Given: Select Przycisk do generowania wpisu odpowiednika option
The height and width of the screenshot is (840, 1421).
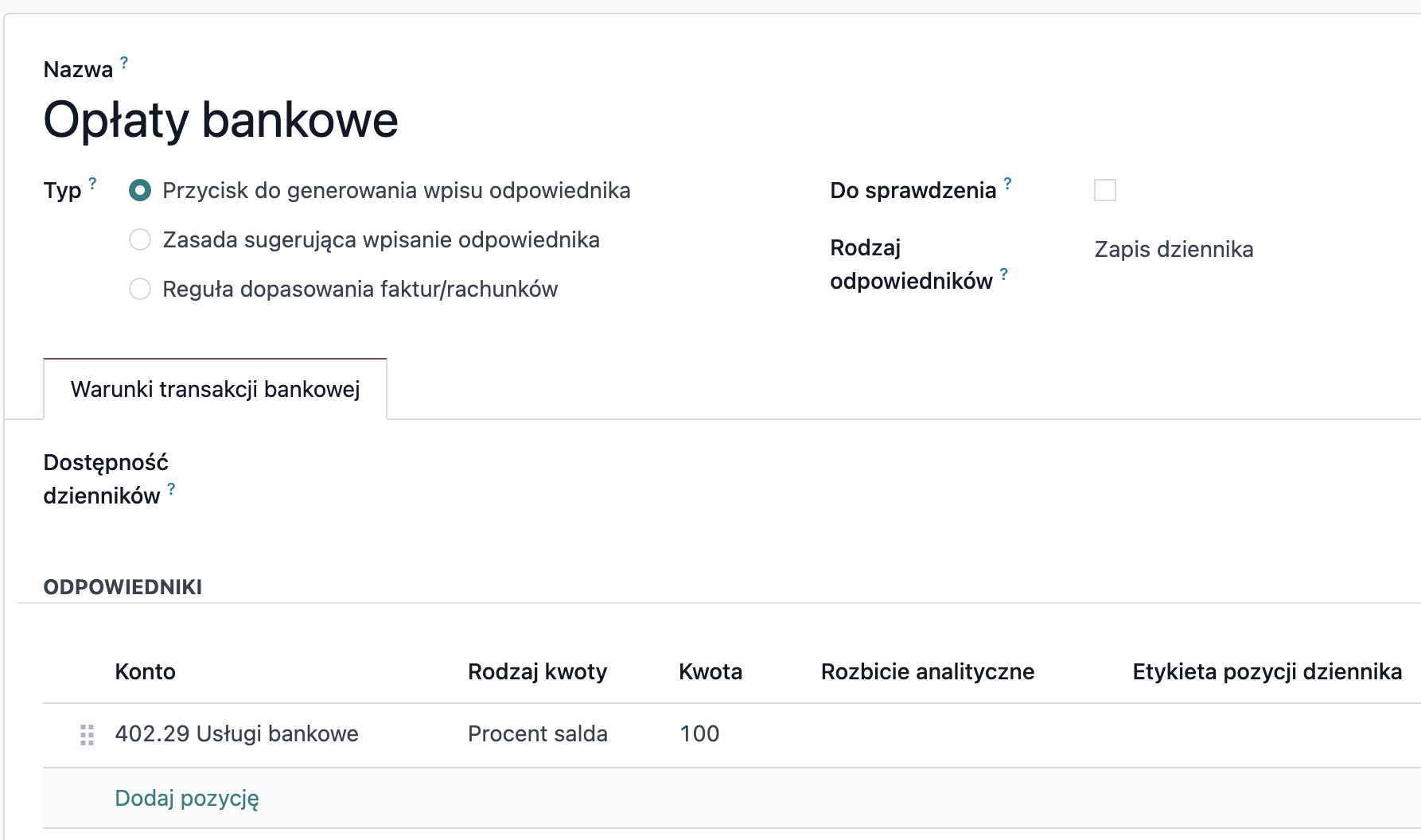Looking at the screenshot, I should [x=140, y=191].
